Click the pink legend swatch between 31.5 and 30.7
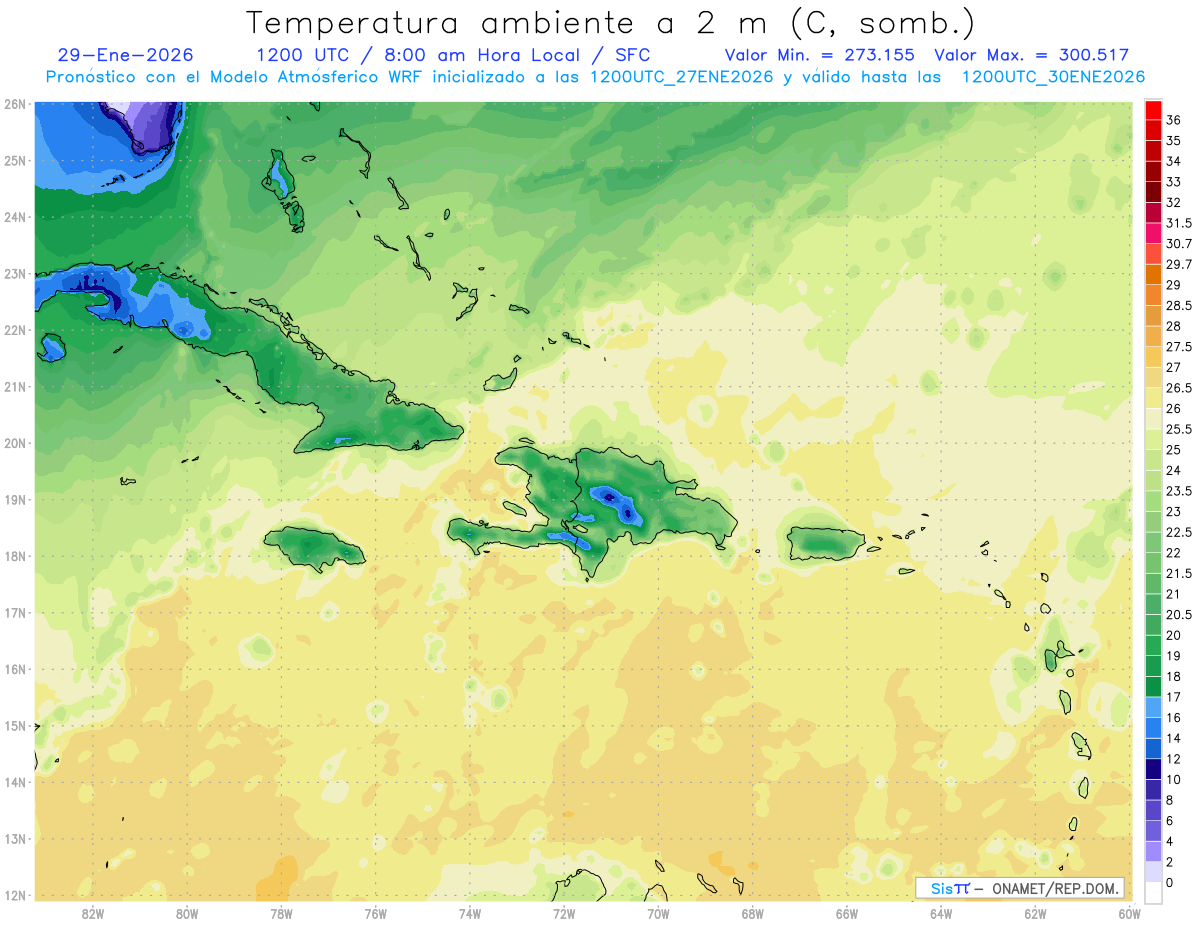 1153,233
